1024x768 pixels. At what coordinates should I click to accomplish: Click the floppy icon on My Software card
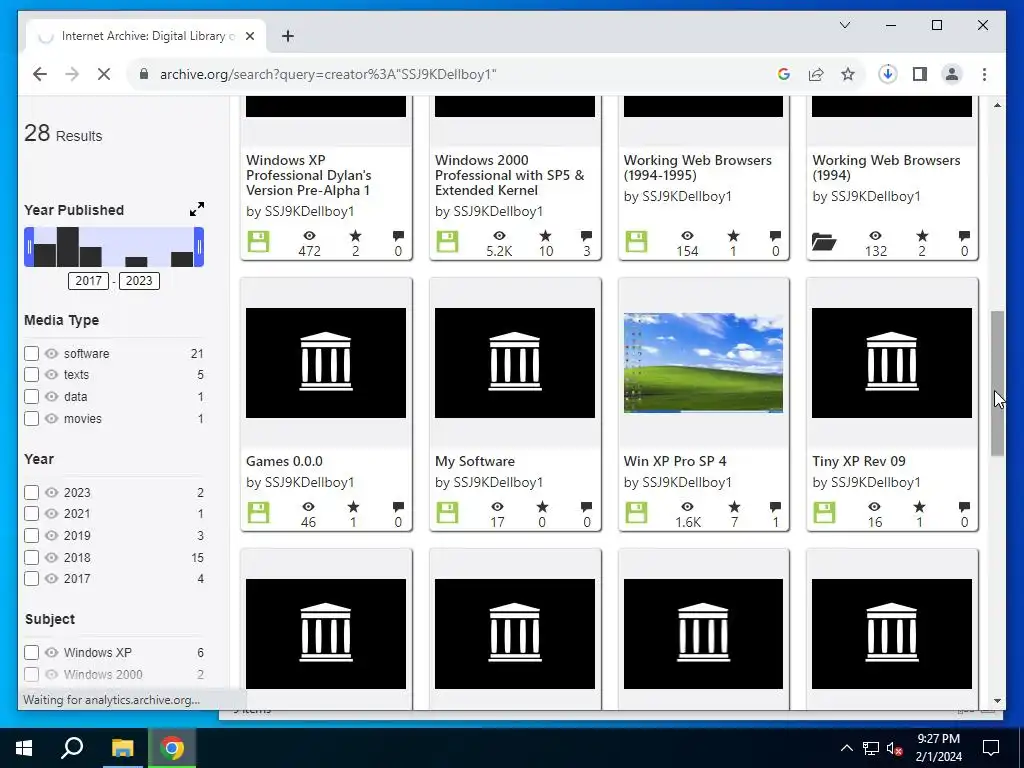point(447,512)
